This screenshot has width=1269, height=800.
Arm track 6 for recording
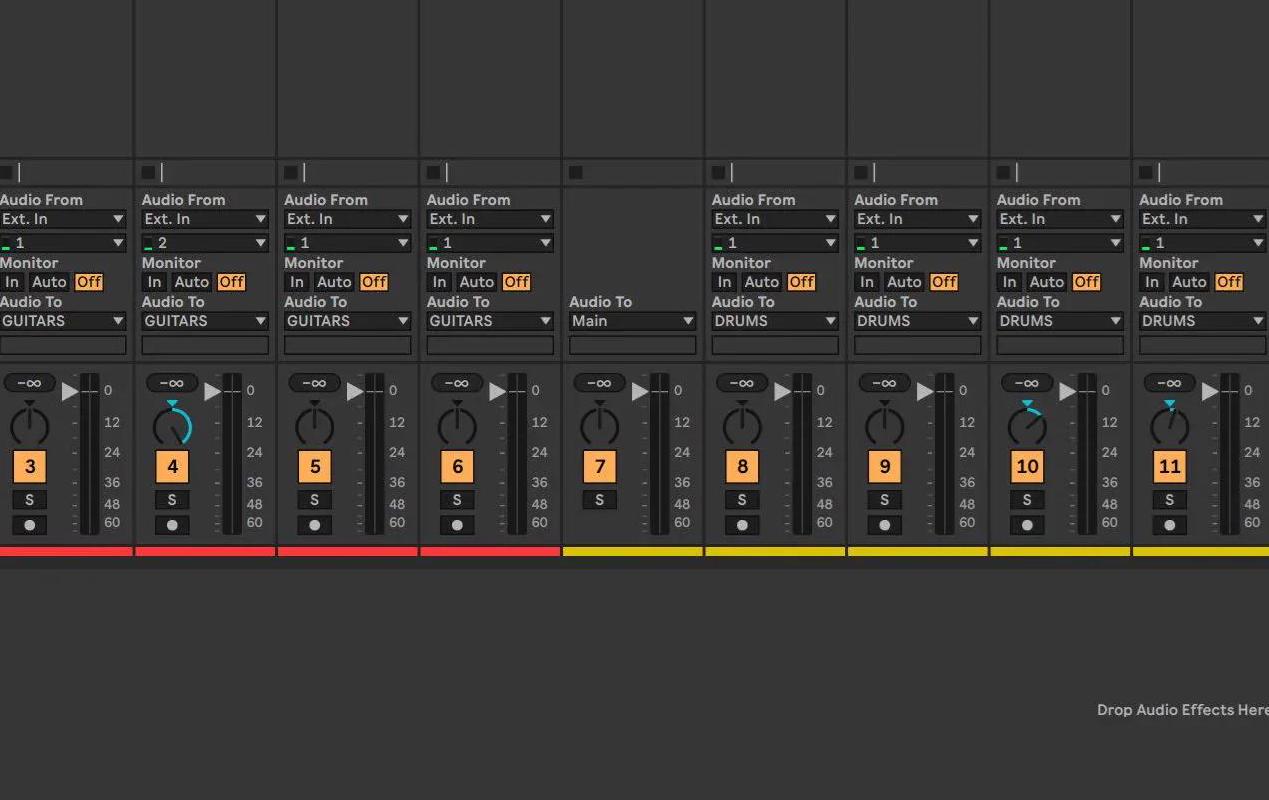pos(457,525)
